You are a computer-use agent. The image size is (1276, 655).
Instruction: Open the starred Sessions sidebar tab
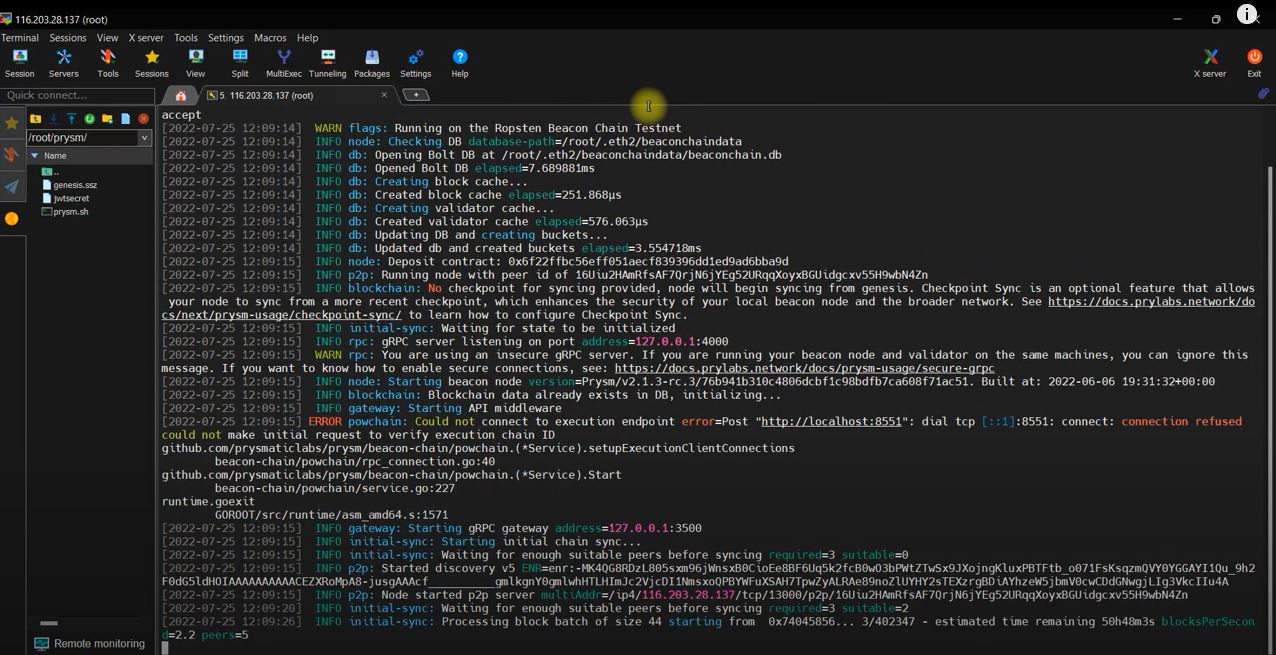pos(11,123)
